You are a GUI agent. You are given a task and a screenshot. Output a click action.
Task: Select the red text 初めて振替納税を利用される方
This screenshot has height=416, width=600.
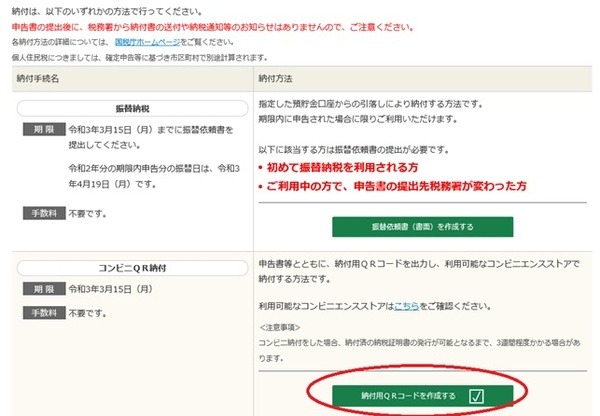tap(342, 167)
